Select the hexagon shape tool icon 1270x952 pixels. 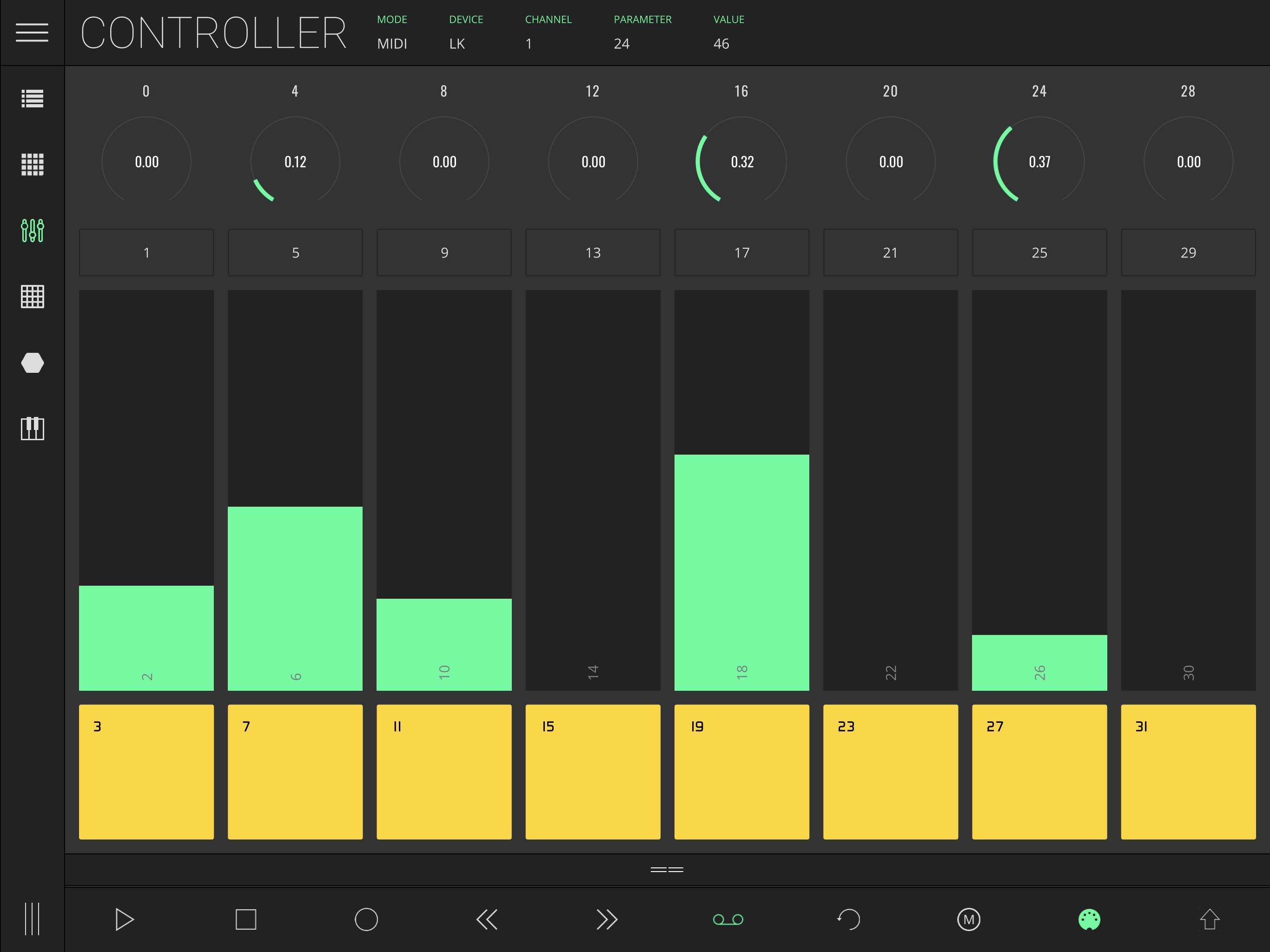[x=32, y=363]
